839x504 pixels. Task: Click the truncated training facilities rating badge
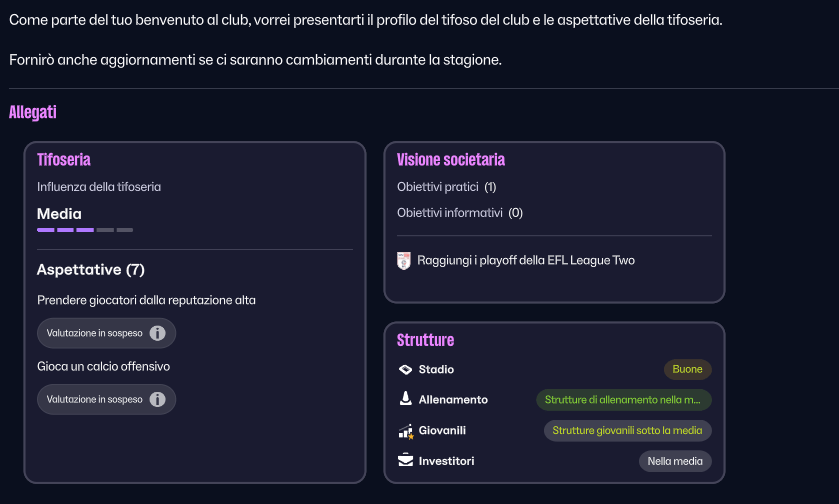pyautogui.click(x=624, y=400)
